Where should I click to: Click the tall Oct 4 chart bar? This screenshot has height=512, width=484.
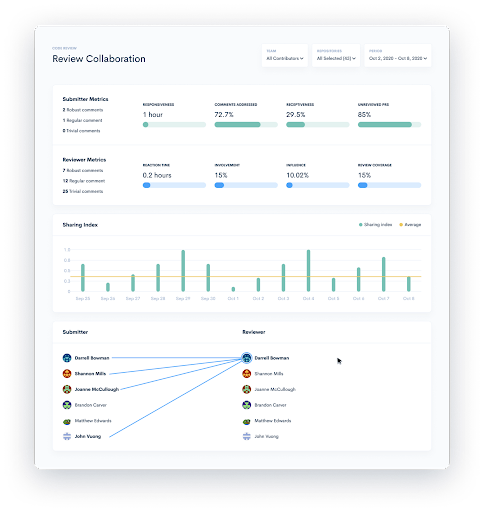308,271
